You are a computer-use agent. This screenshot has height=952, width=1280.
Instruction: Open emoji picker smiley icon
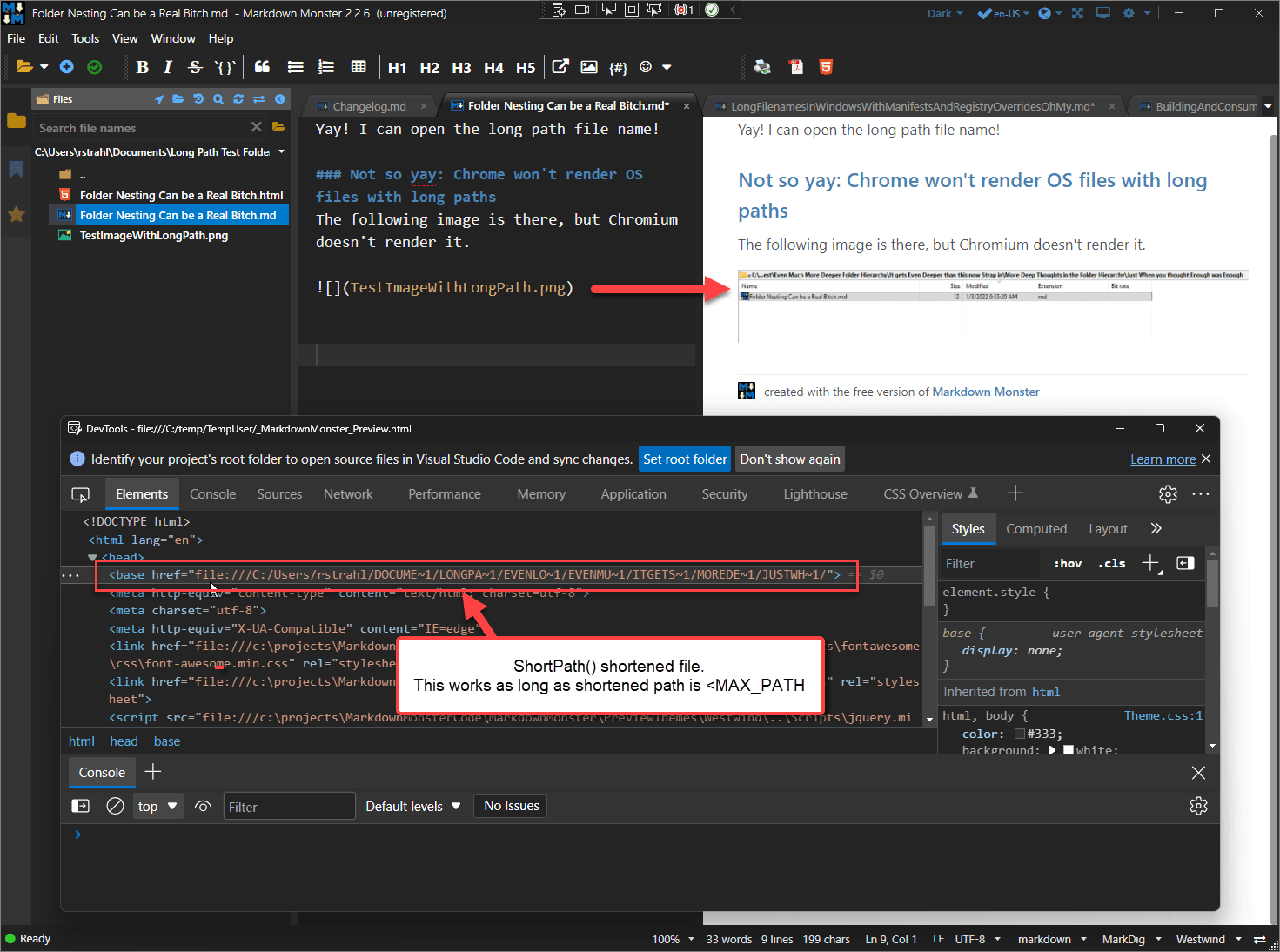pos(646,67)
